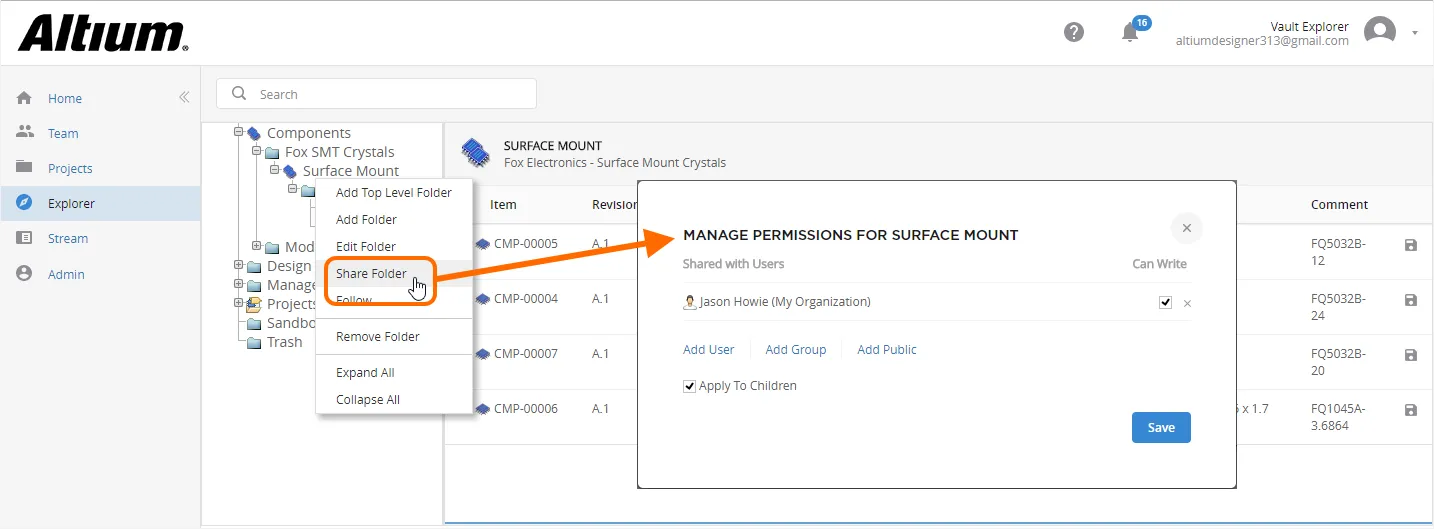Click the Surface Mount header component icon
The image size is (1434, 529).
pyautogui.click(x=475, y=153)
